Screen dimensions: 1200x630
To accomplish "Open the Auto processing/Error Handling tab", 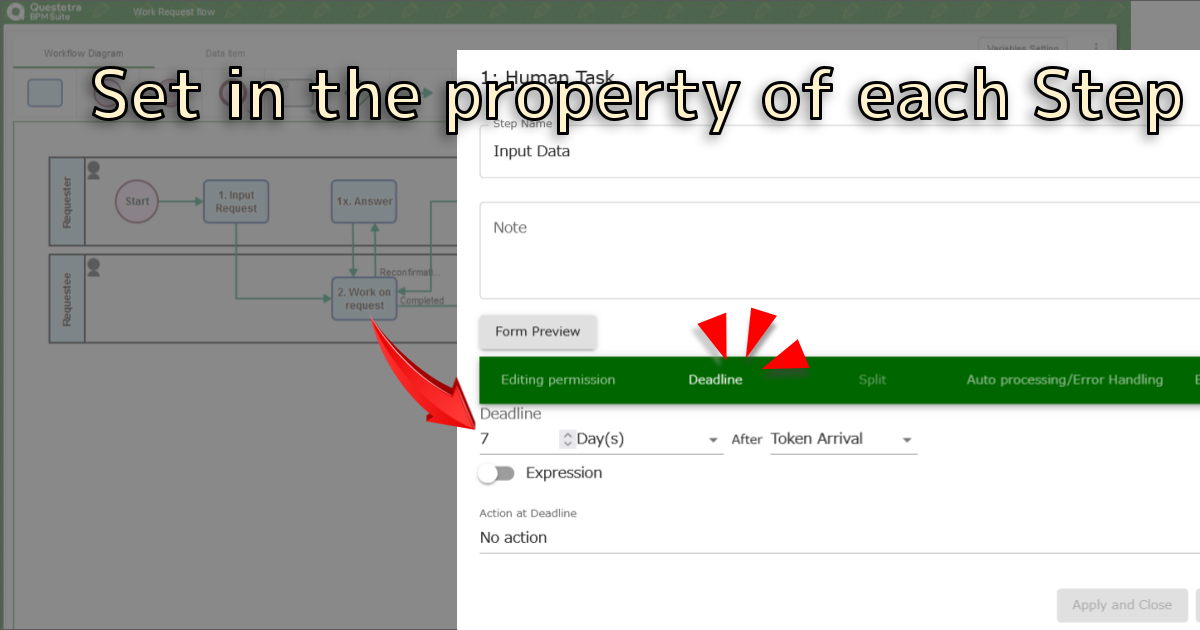I will pyautogui.click(x=1064, y=380).
